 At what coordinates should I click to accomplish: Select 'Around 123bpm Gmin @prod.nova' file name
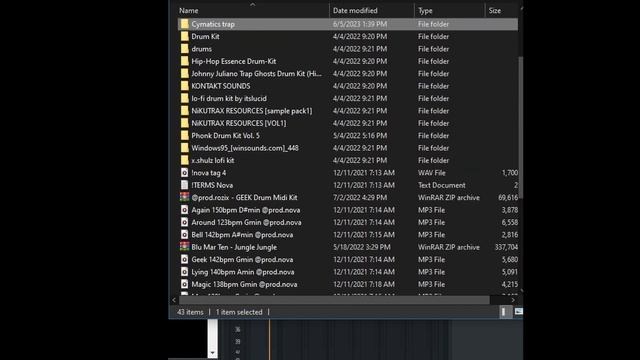point(247,222)
